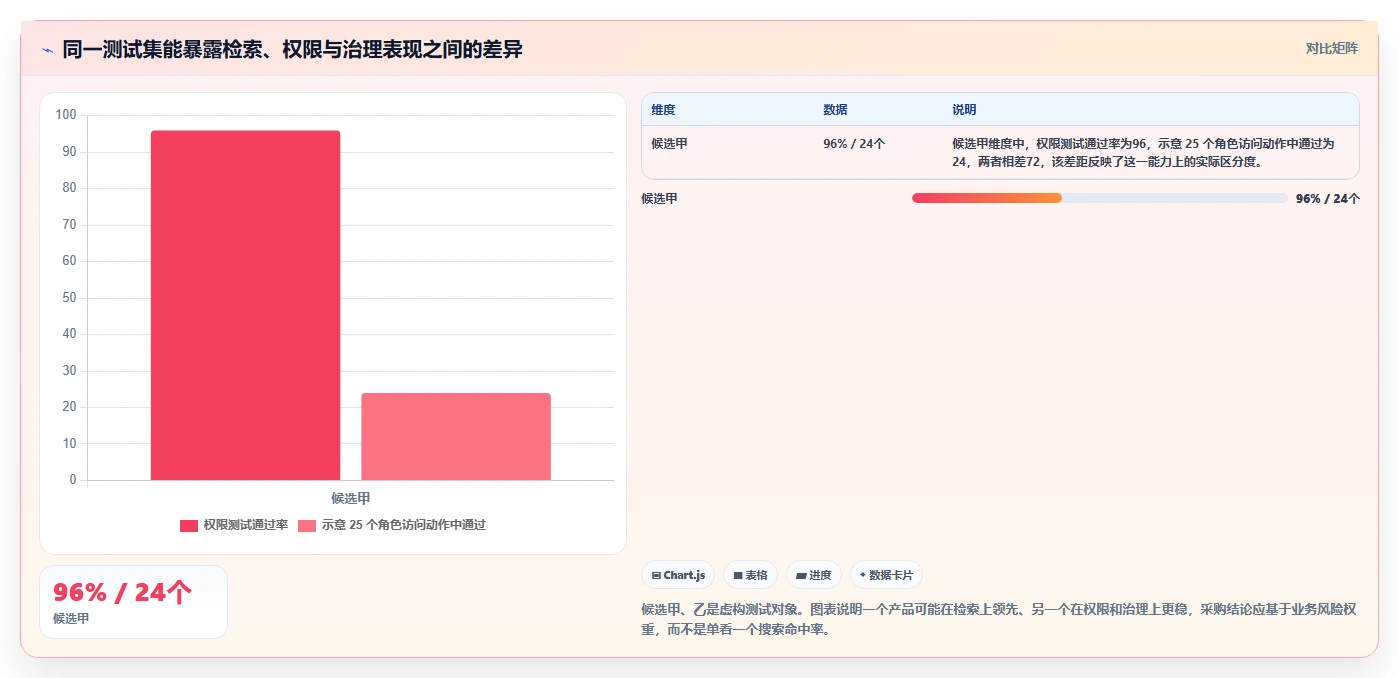Click the 96% / 24个 table cell

point(854,143)
